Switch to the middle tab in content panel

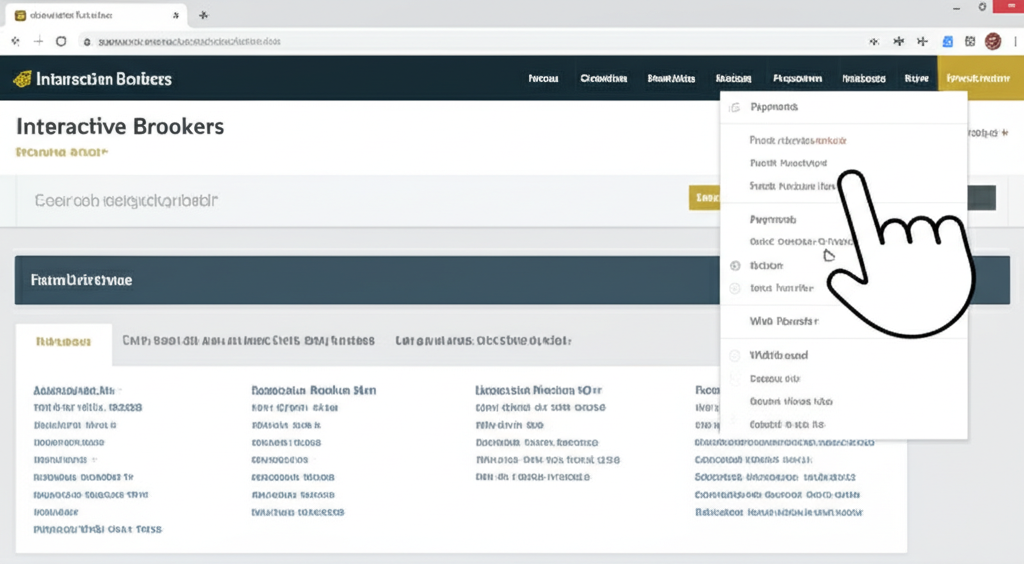(x=248, y=341)
